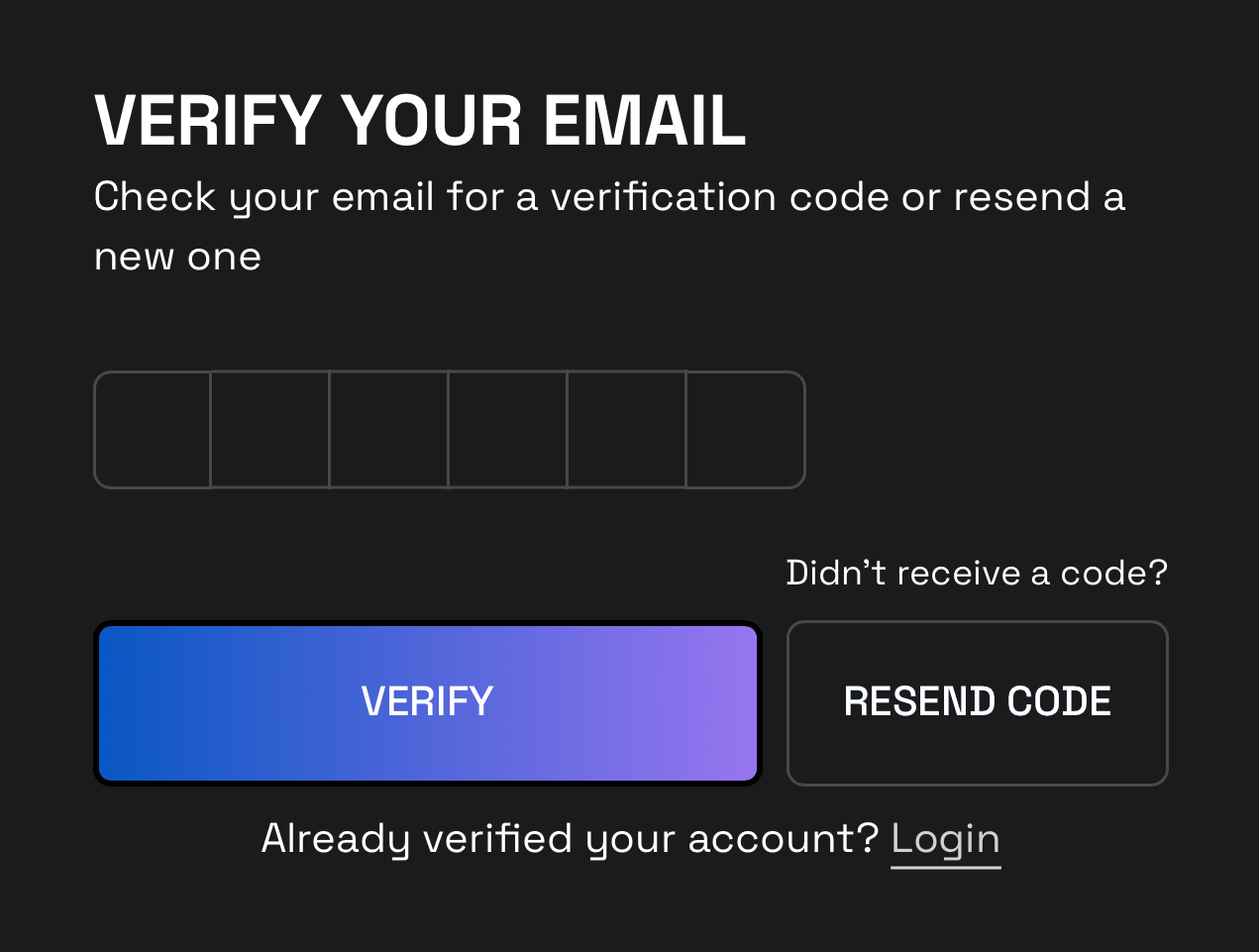Focus the third code entry box

389,429
